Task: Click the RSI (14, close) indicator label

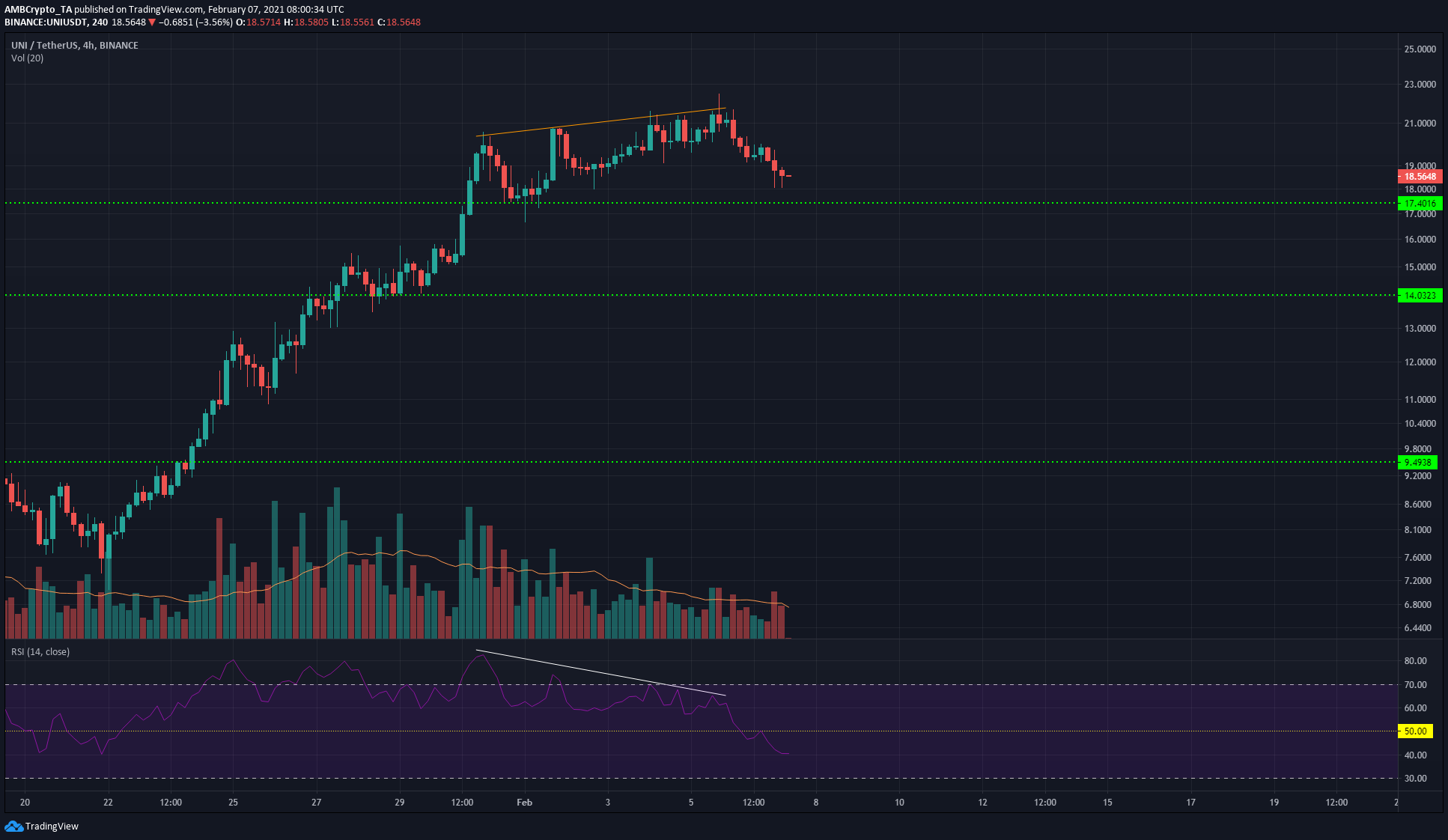Action: coord(40,652)
